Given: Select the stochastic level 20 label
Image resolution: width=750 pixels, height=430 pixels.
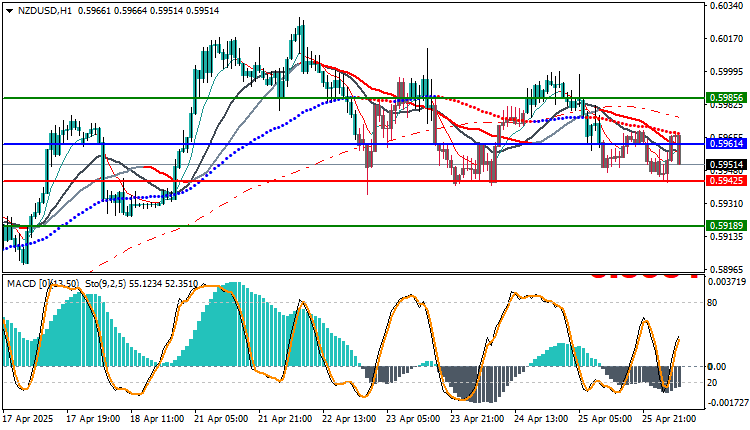Looking at the screenshot, I should [x=712, y=383].
